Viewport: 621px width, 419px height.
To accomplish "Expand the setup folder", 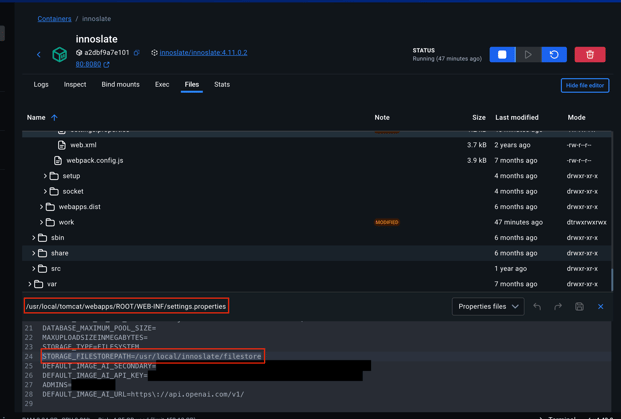I will click(45, 176).
